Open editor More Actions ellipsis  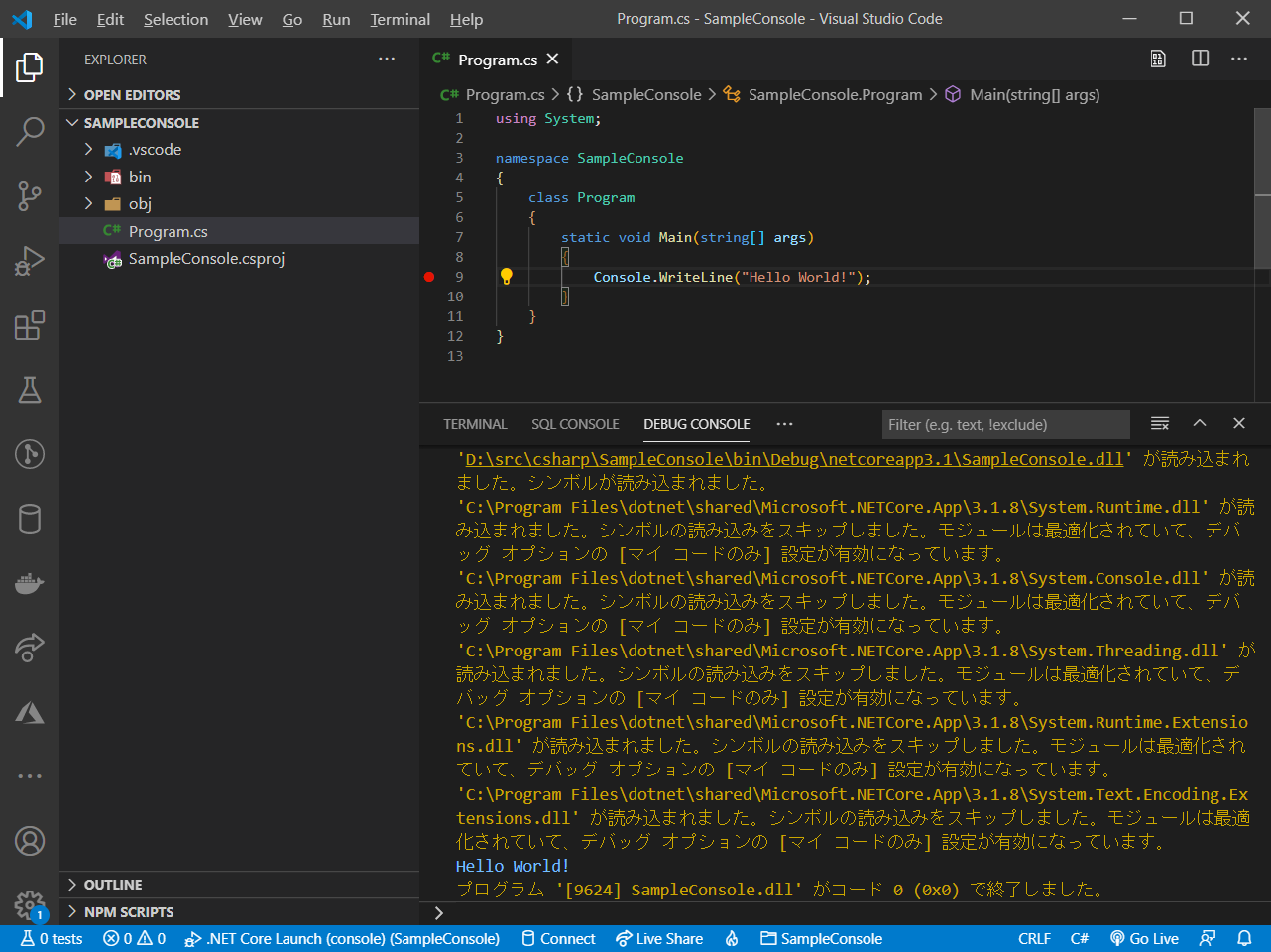(1239, 59)
